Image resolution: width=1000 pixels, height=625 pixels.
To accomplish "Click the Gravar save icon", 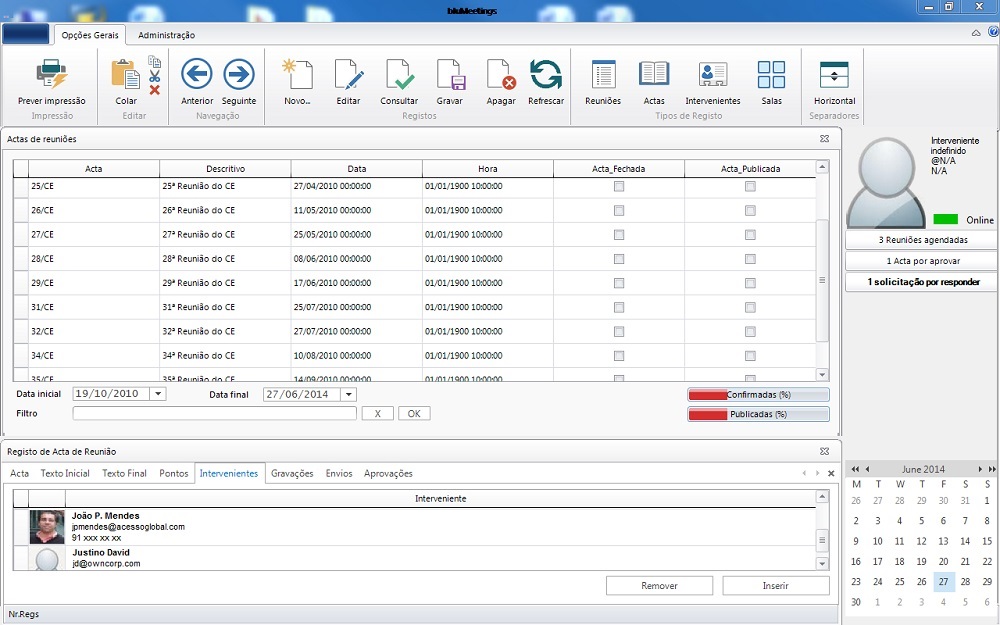I will [x=450, y=75].
